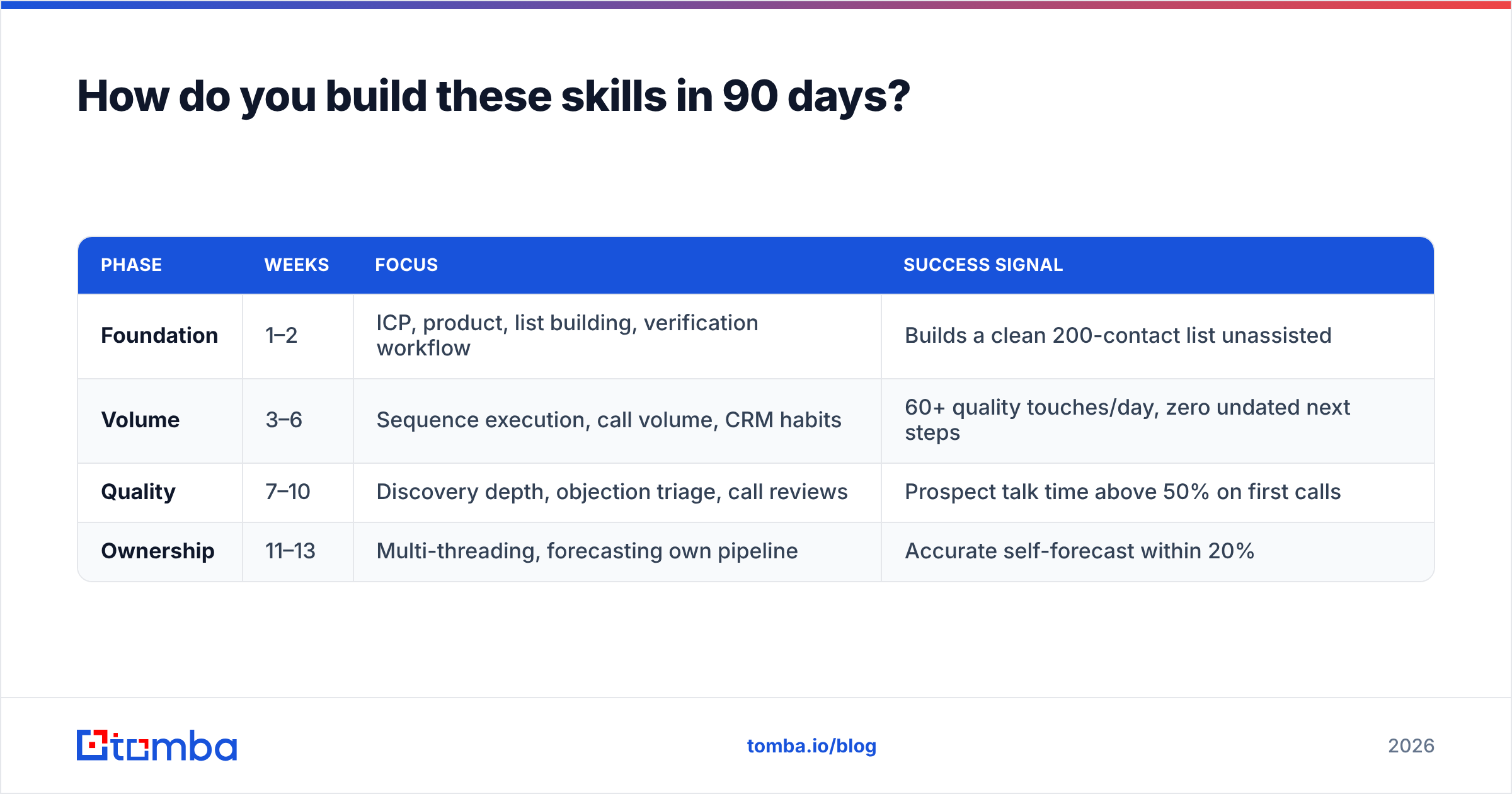Image resolution: width=1512 pixels, height=794 pixels.
Task: Select 'Sequence execution, call volume, CRM habits'
Action: (609, 420)
